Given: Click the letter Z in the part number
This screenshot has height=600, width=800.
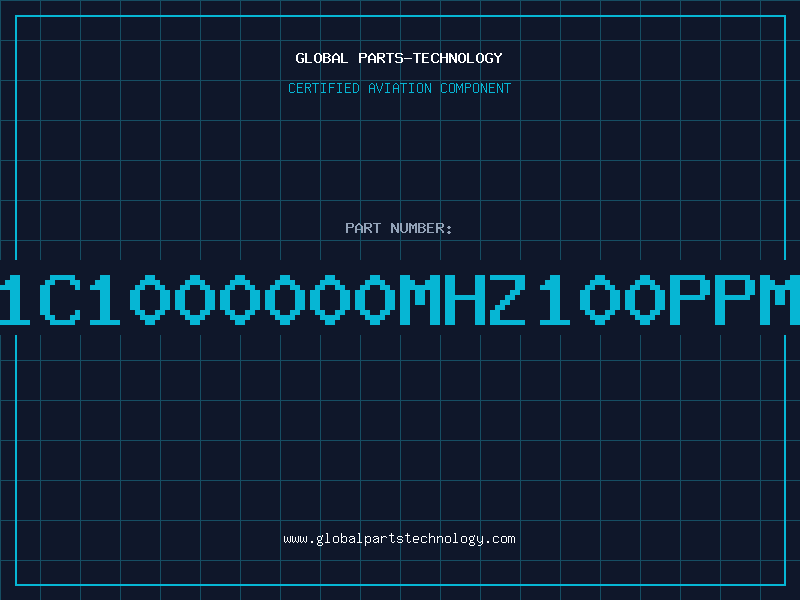Looking at the screenshot, I should click(x=508, y=299).
